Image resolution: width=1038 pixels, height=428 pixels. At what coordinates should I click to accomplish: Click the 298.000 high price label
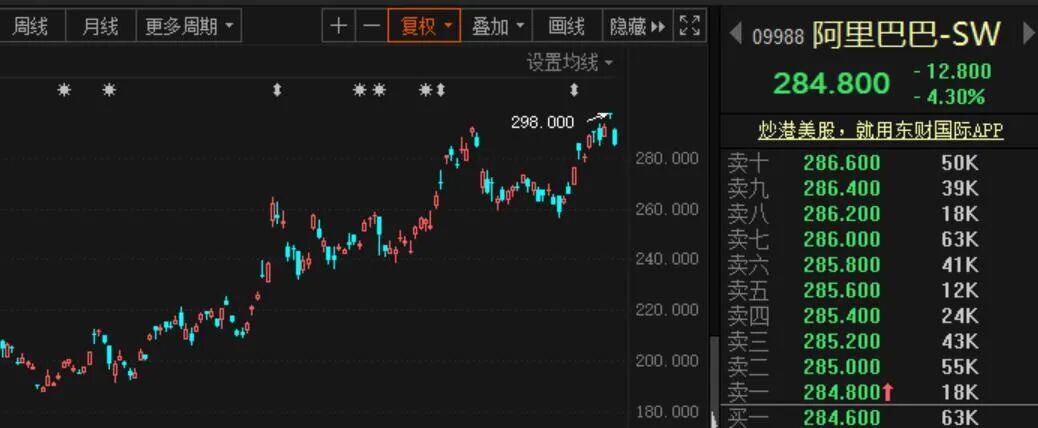click(542, 122)
